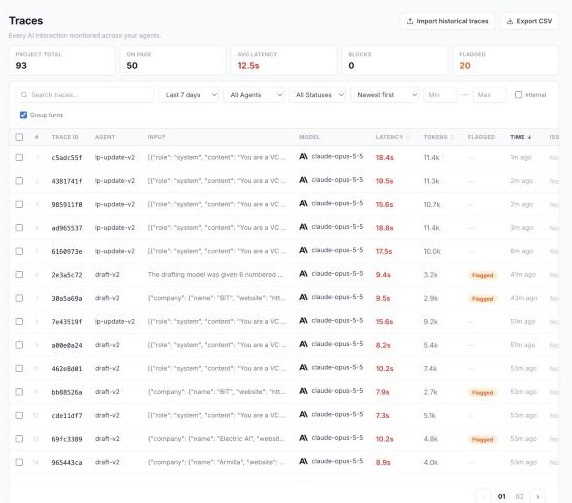This screenshot has height=503, width=572.
Task: Change the Newest first sorting
Action: pos(384,95)
